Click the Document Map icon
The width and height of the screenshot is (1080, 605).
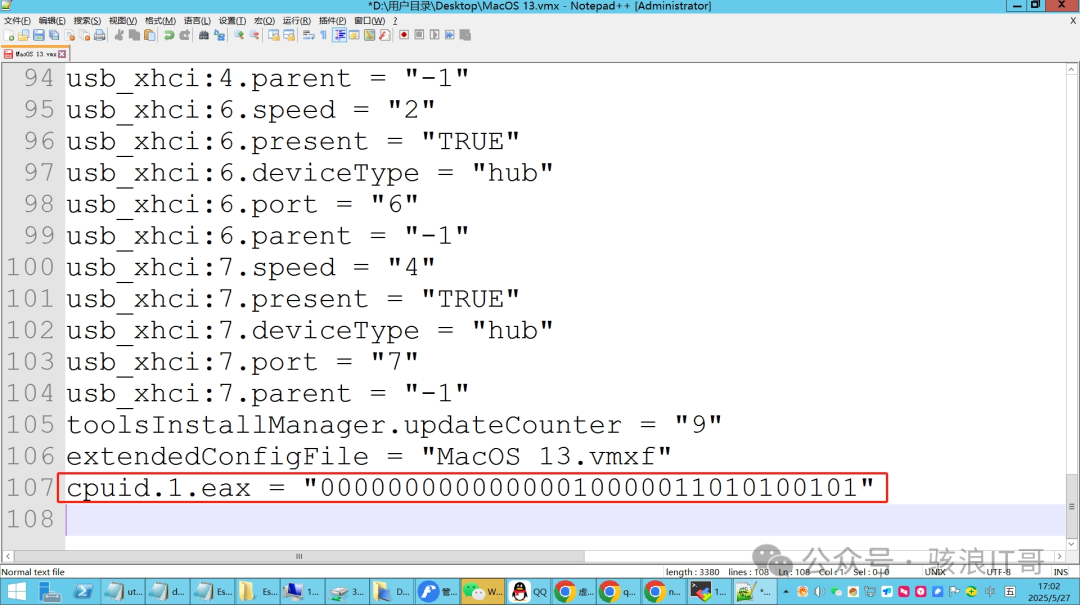click(369, 35)
